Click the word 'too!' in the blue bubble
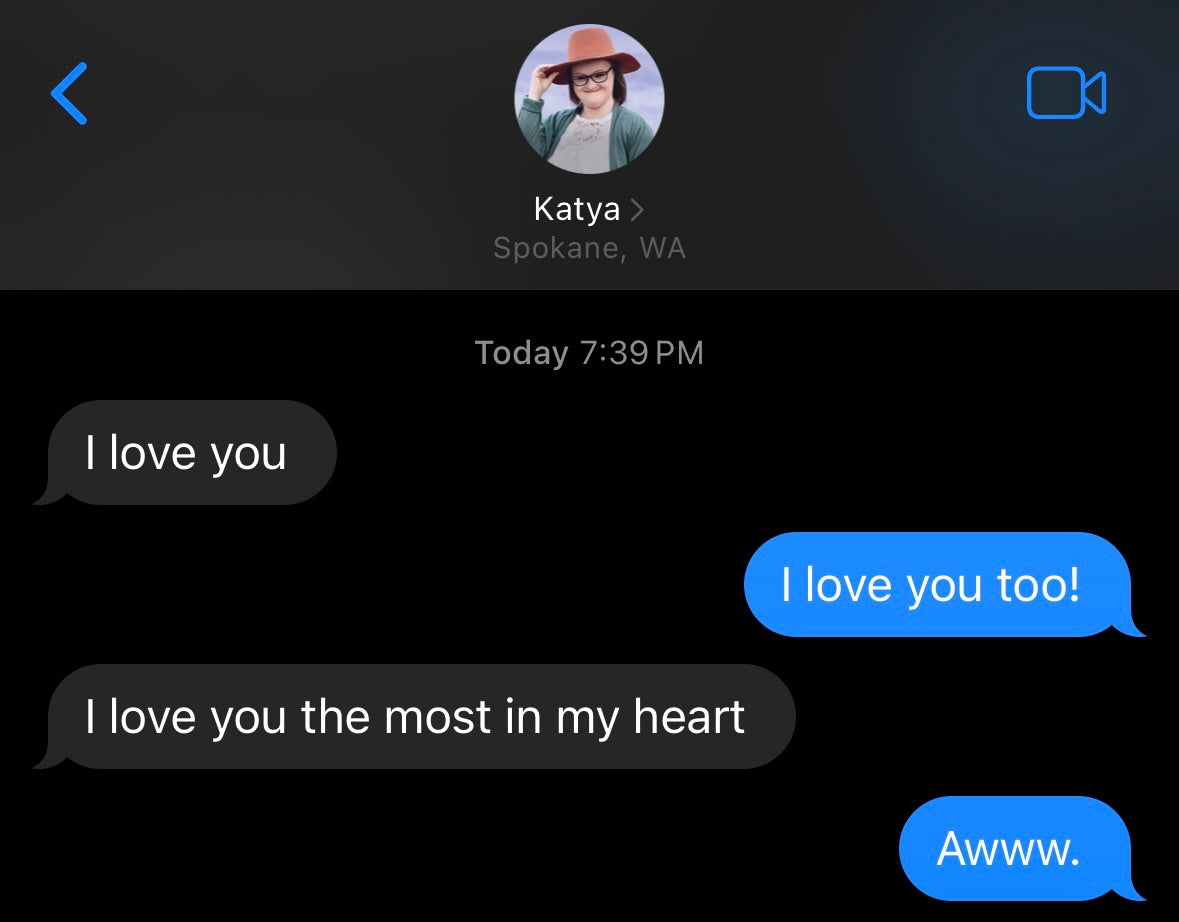This screenshot has height=922, width=1179. (x=1038, y=584)
